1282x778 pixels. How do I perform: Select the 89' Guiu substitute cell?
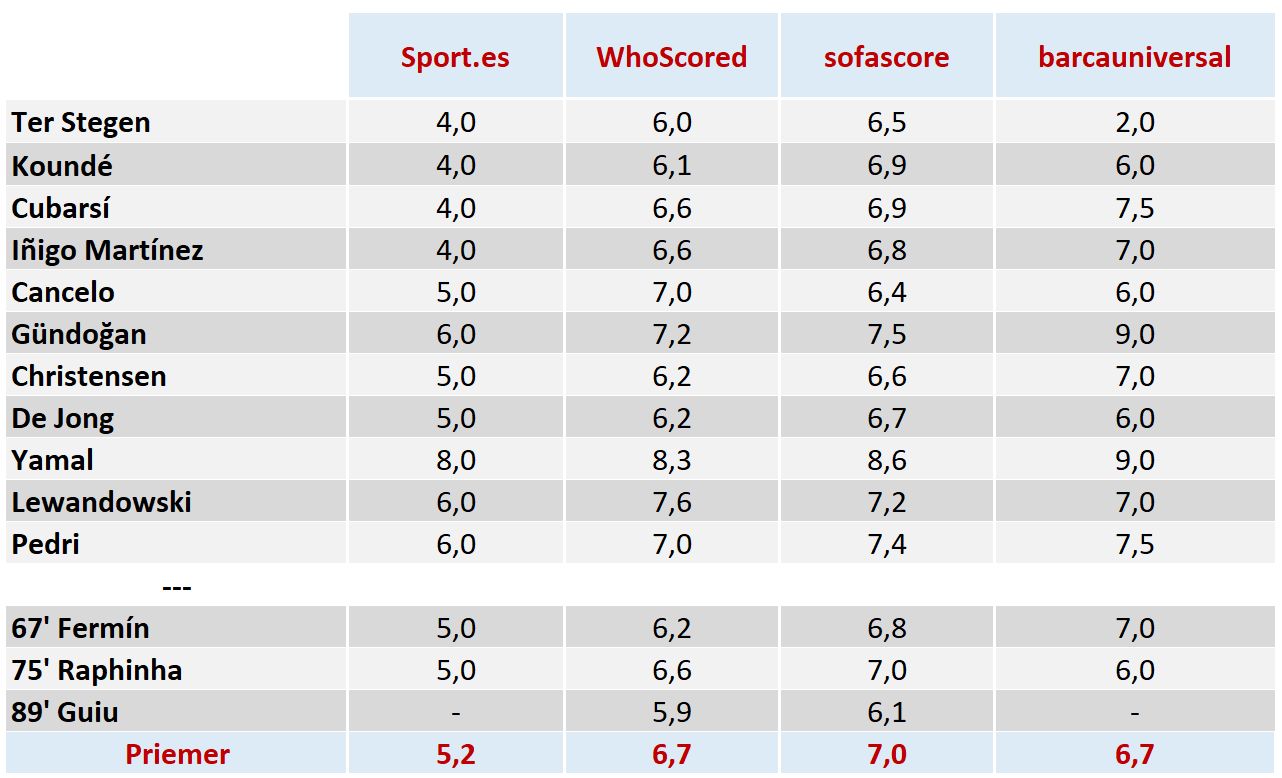(x=65, y=712)
